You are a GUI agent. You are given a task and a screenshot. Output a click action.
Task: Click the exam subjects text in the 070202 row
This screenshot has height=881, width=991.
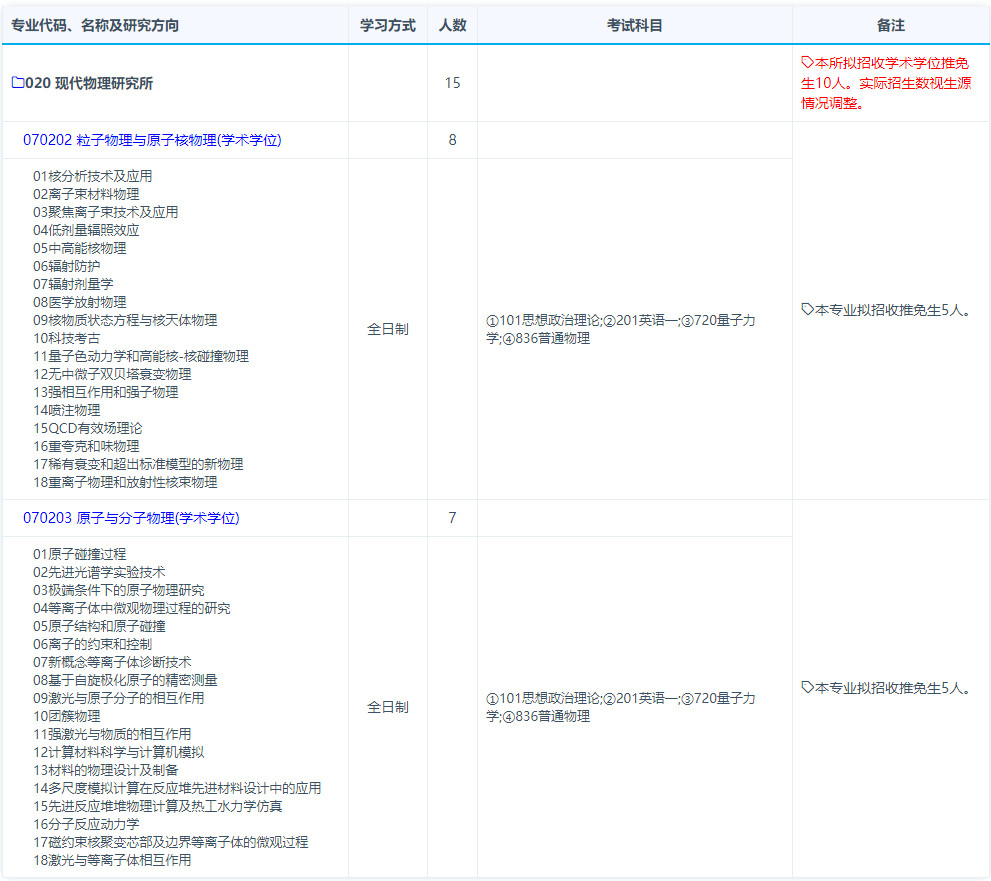[620, 329]
